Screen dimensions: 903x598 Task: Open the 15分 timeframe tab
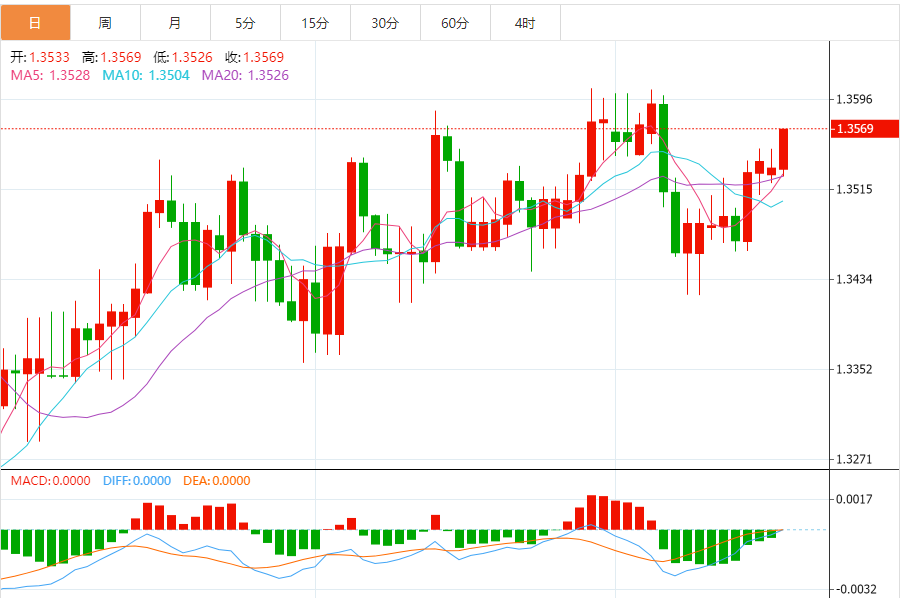pos(316,23)
